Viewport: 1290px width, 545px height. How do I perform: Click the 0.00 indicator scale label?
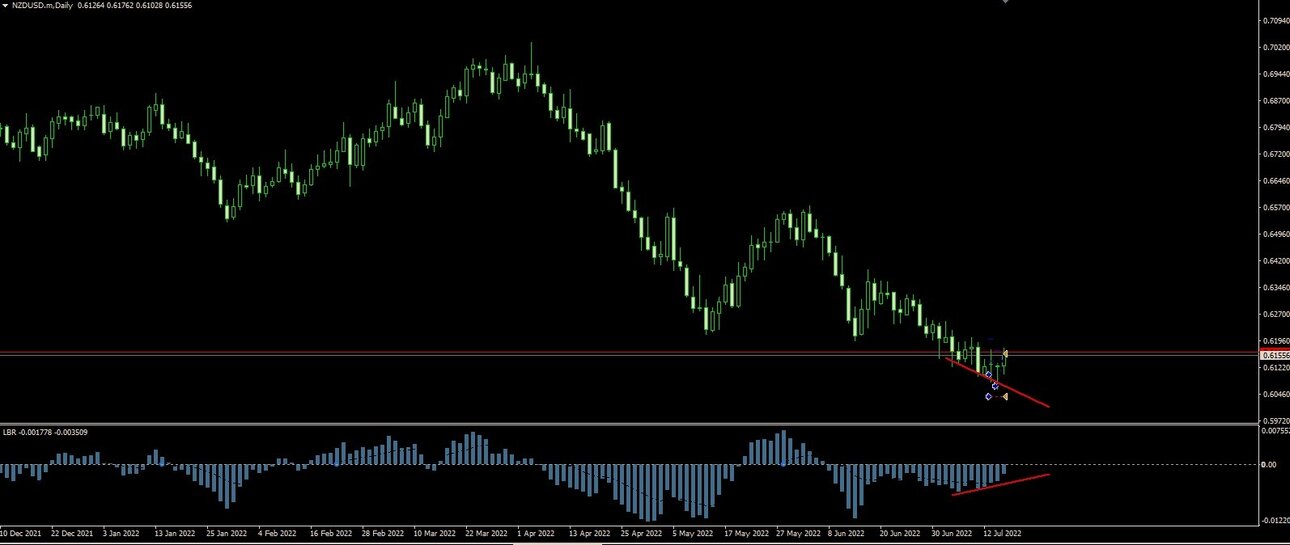point(1267,465)
